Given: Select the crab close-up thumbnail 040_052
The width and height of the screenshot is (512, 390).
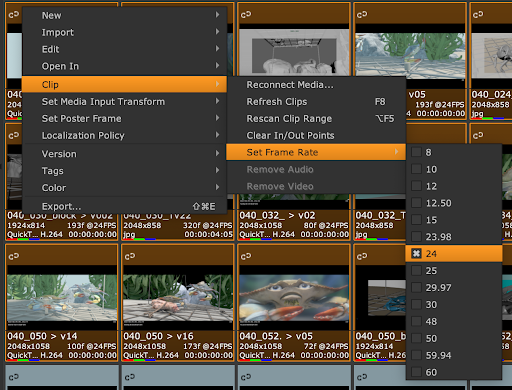Looking at the screenshot, I should [x=294, y=298].
